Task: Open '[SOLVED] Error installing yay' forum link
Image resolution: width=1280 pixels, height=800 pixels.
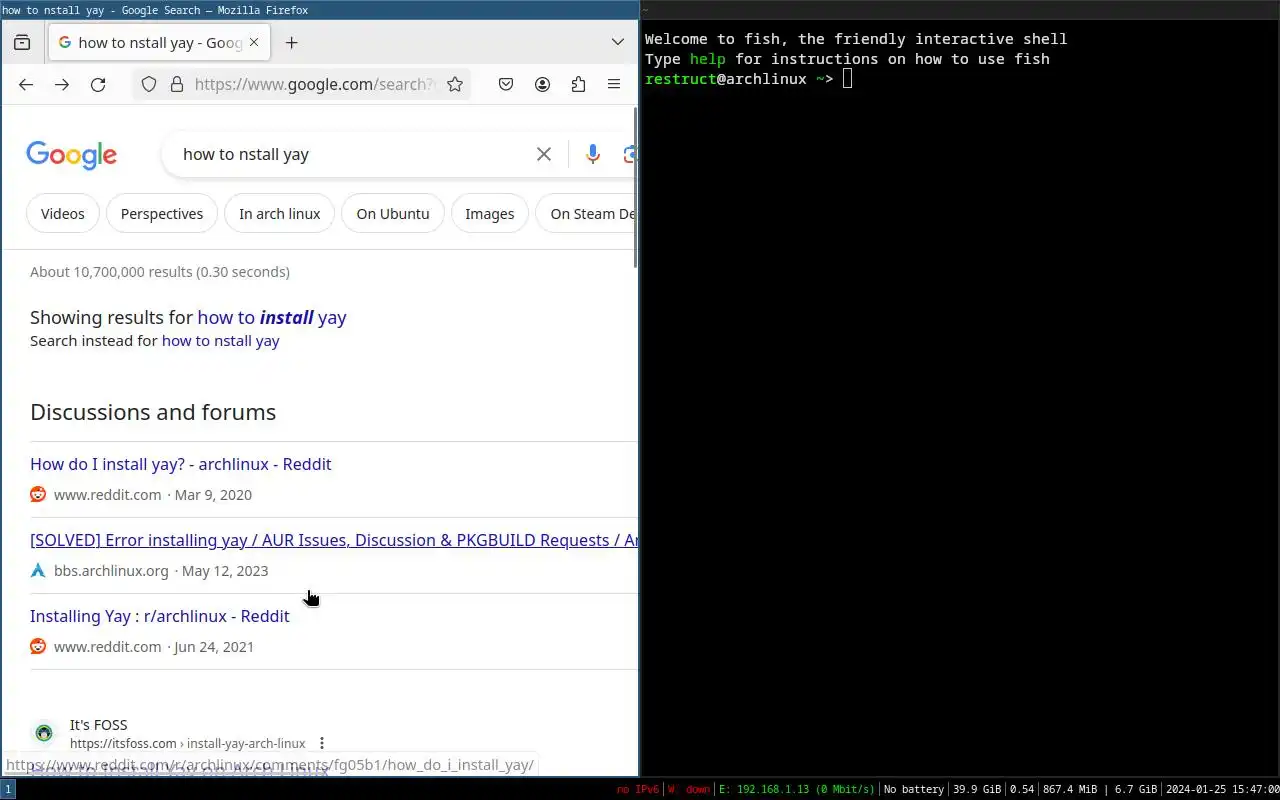Action: point(334,540)
